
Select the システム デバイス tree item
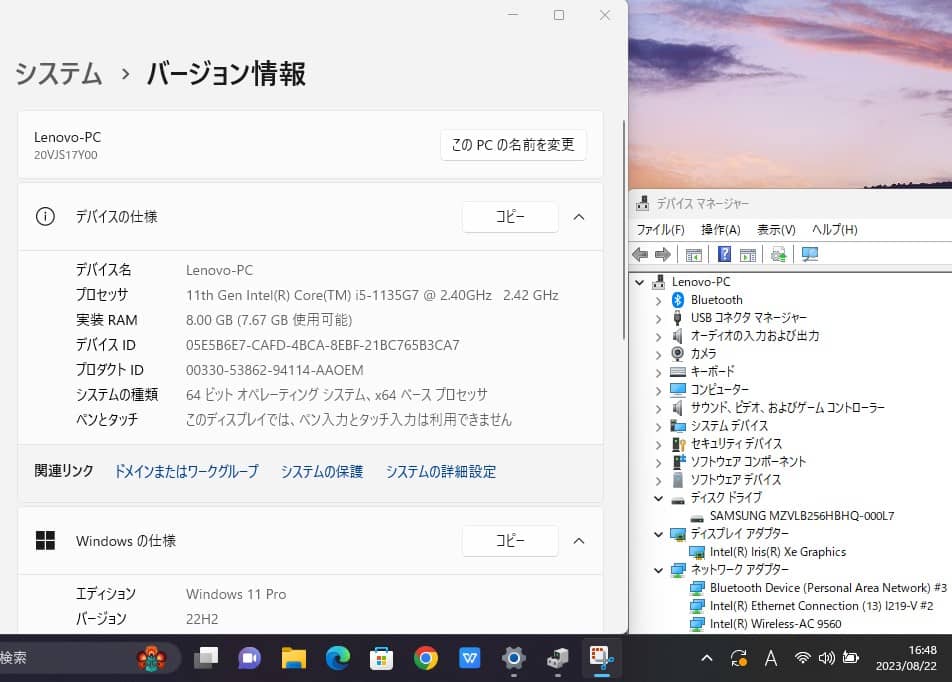tap(729, 425)
